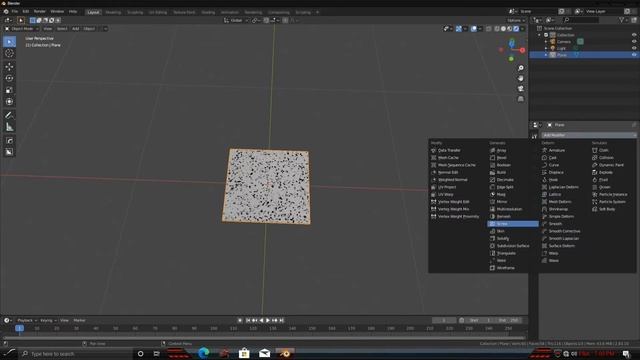Play the animation in timeline
The width and height of the screenshot is (640, 360).
point(268,320)
